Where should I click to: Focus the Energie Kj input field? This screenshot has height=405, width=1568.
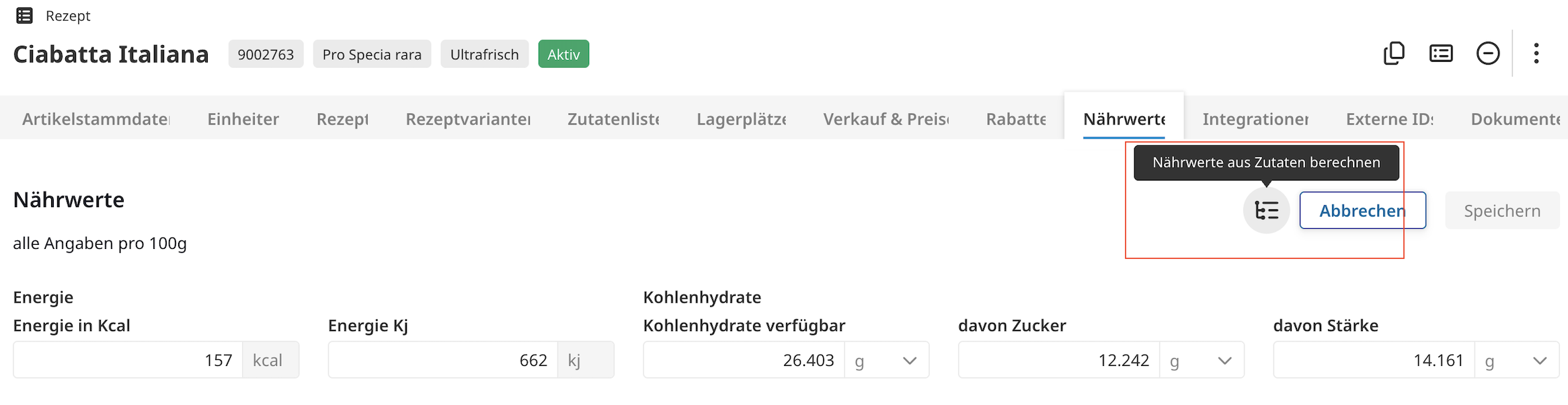(x=442, y=360)
